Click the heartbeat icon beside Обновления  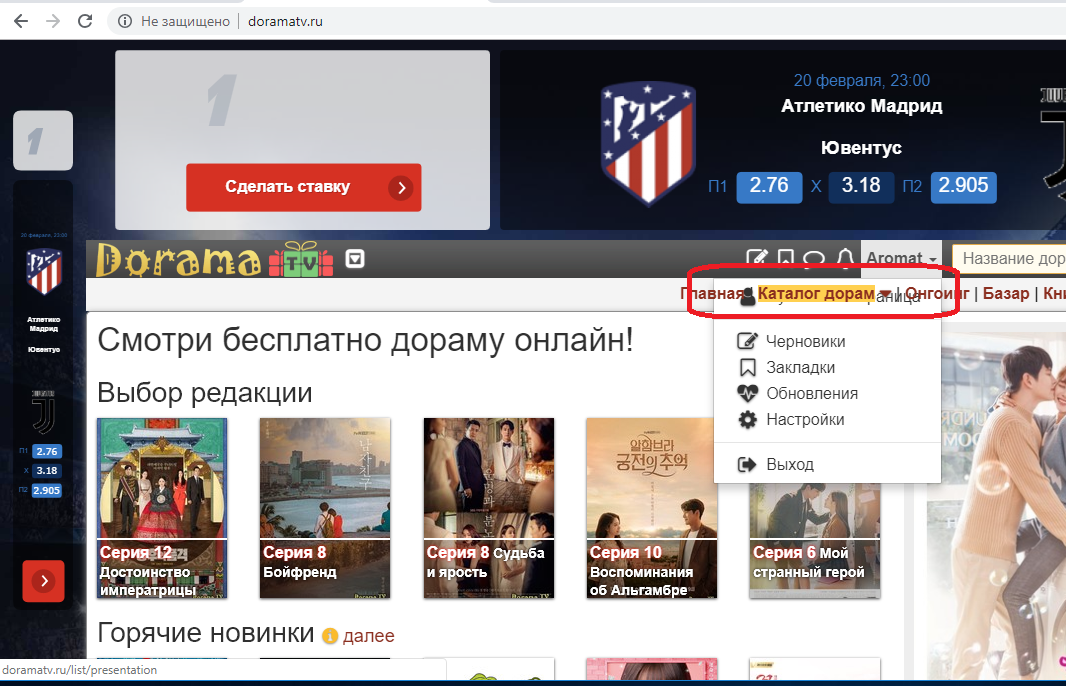click(x=747, y=393)
